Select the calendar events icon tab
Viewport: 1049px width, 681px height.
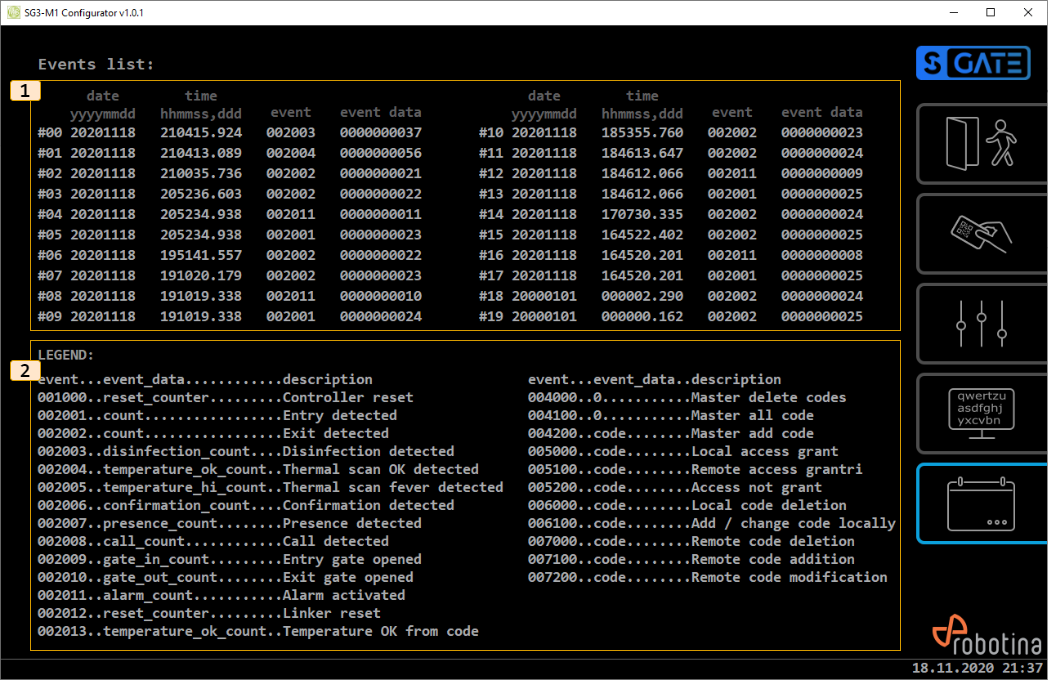pyautogui.click(x=980, y=504)
